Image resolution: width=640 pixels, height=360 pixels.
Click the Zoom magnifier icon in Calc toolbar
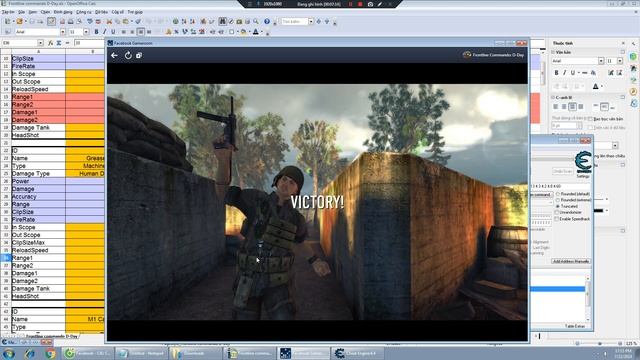click(256, 21)
